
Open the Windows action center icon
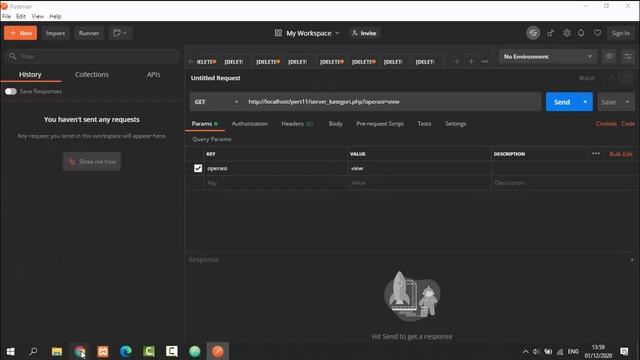pos(624,351)
